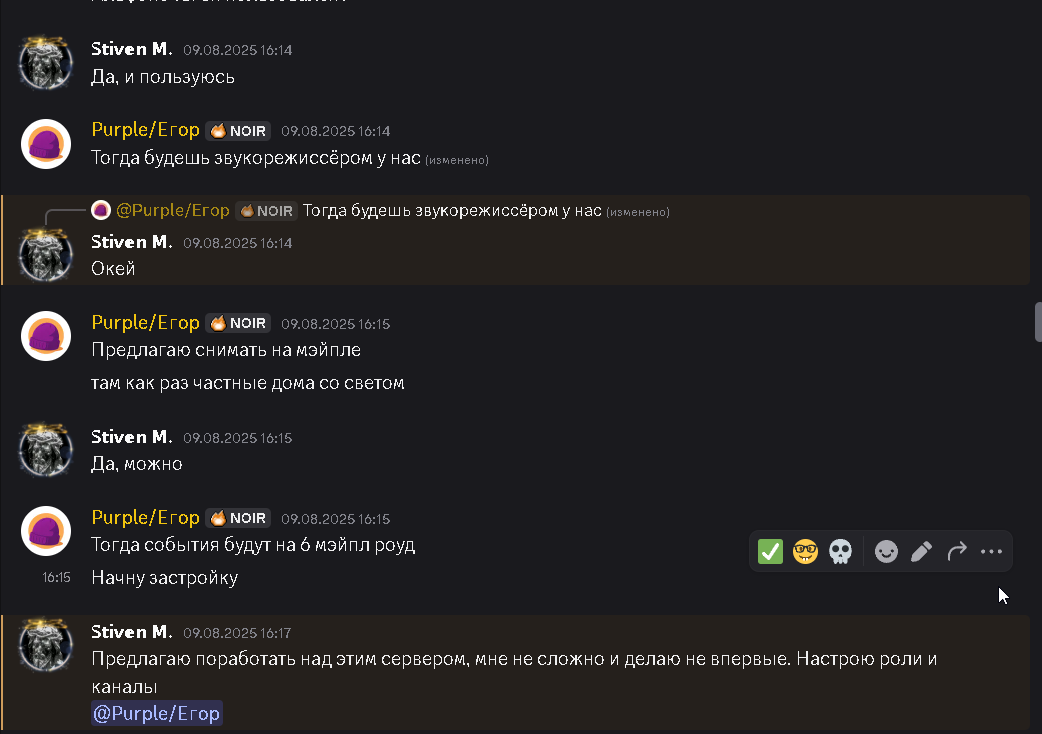
Task: Click Stiven M.'s avatar next to 'Окей'
Action: (46, 253)
